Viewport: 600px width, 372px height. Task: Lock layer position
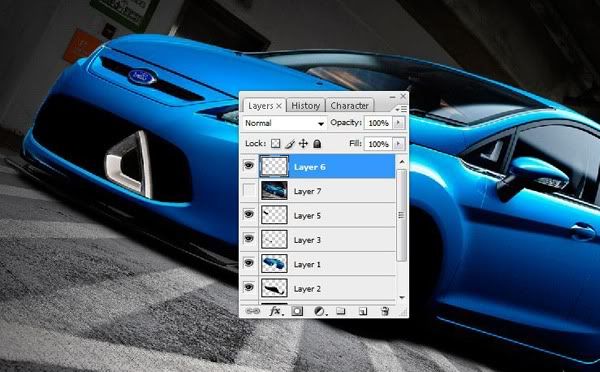coord(303,144)
